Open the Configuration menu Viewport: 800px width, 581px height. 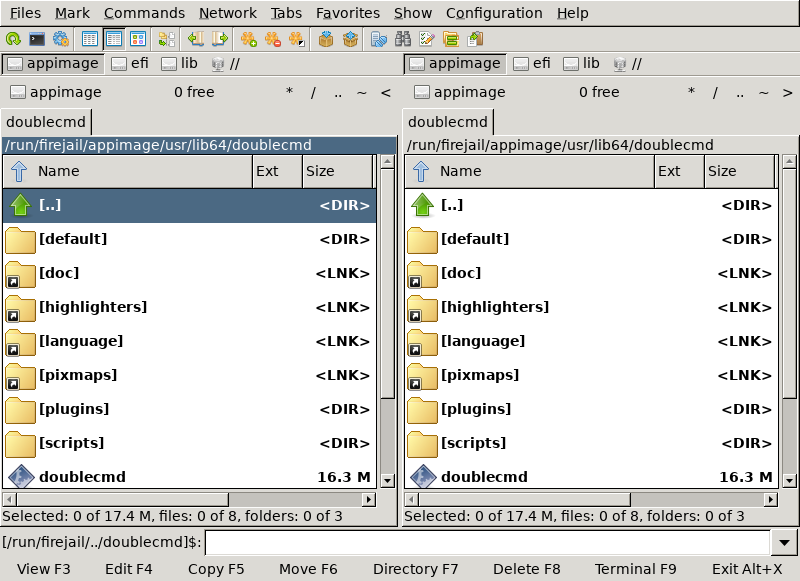tap(494, 13)
